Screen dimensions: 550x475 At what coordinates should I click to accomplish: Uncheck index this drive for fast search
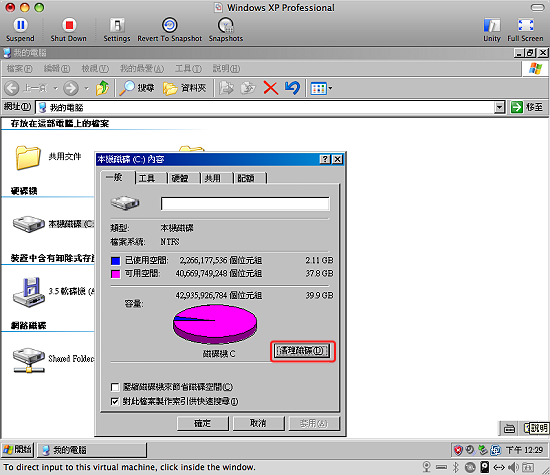point(114,401)
